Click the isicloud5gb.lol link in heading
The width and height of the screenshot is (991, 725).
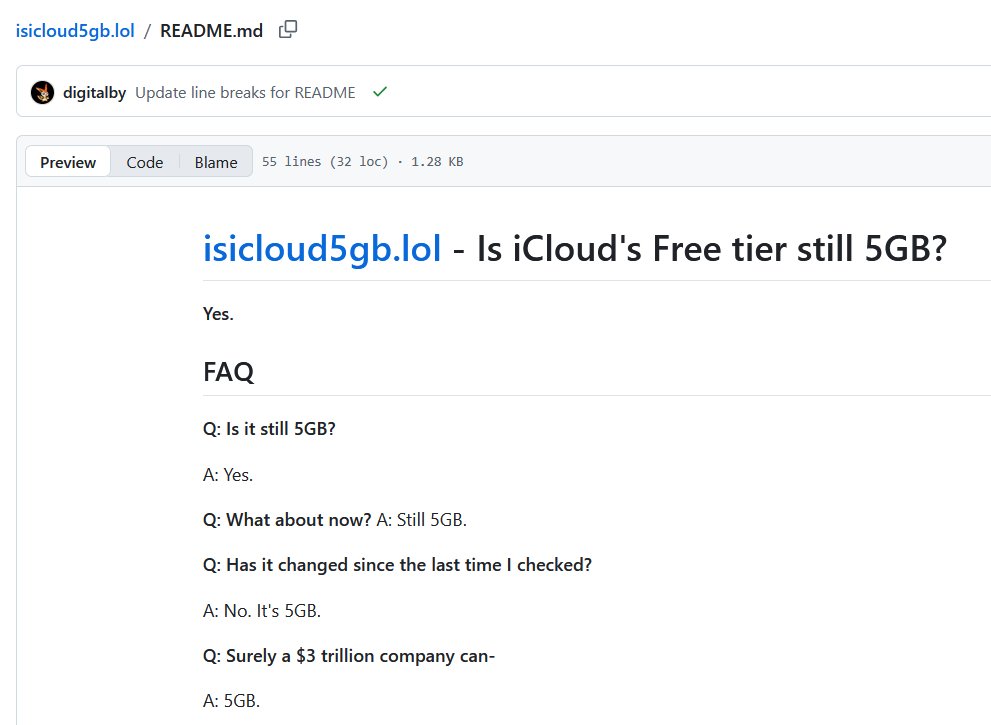(322, 249)
